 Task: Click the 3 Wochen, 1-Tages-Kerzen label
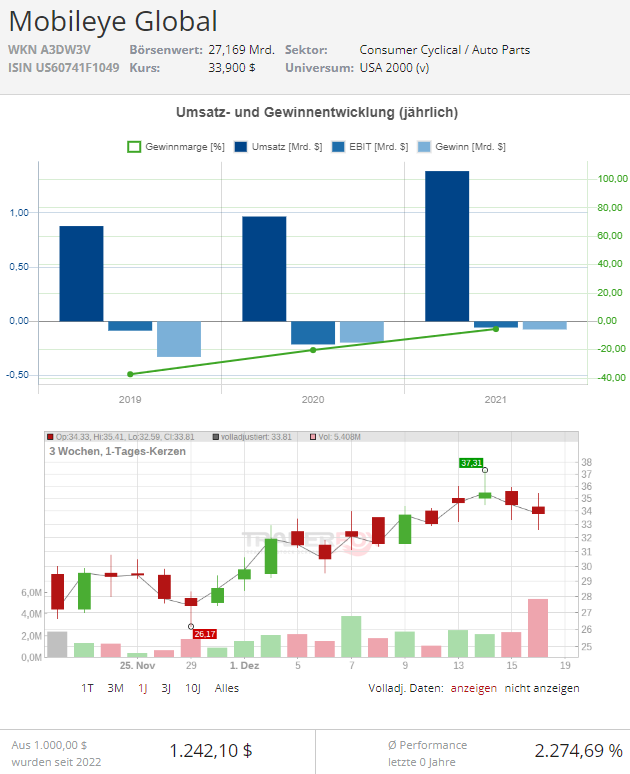[118, 451]
